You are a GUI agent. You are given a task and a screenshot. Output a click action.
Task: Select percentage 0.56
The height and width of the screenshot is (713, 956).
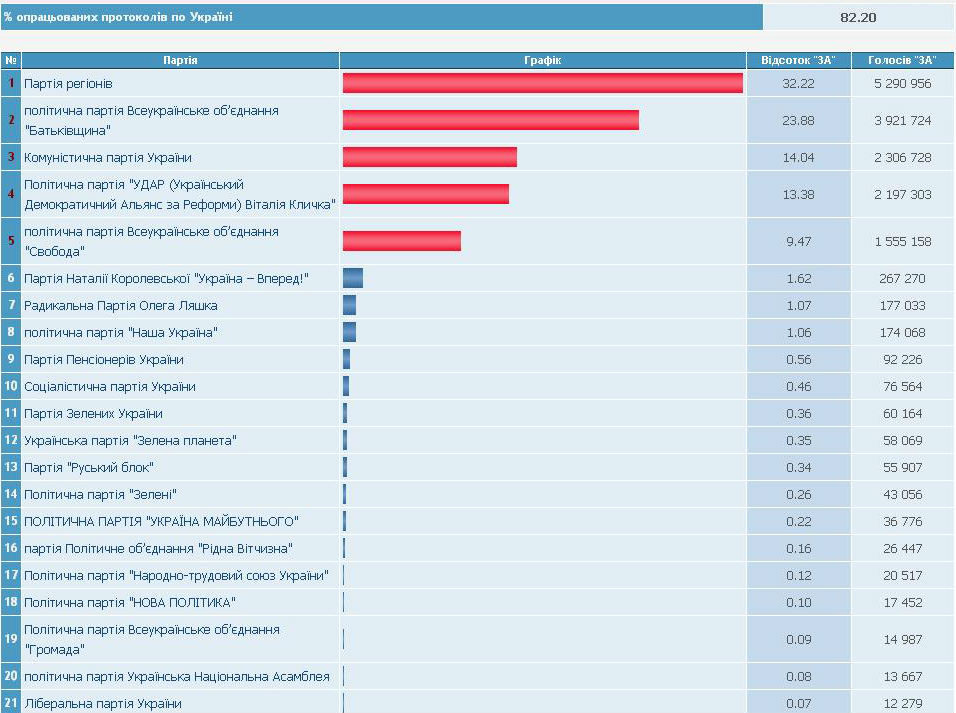click(x=799, y=360)
